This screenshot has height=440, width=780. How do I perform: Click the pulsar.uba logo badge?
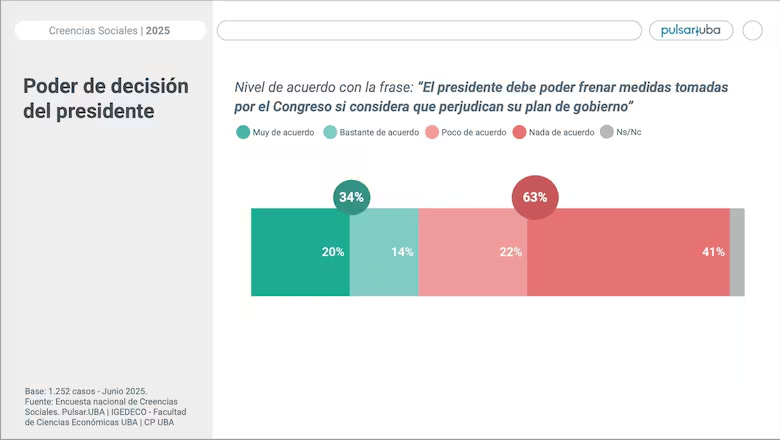(691, 30)
